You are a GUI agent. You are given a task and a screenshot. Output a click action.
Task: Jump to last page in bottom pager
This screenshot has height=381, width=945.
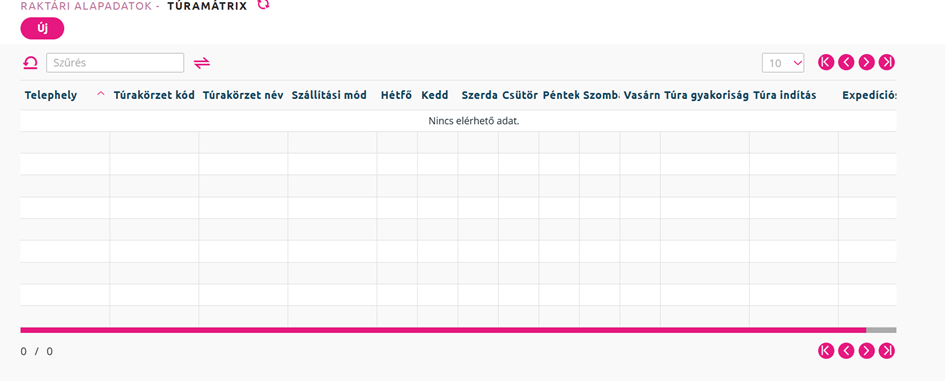[887, 351]
